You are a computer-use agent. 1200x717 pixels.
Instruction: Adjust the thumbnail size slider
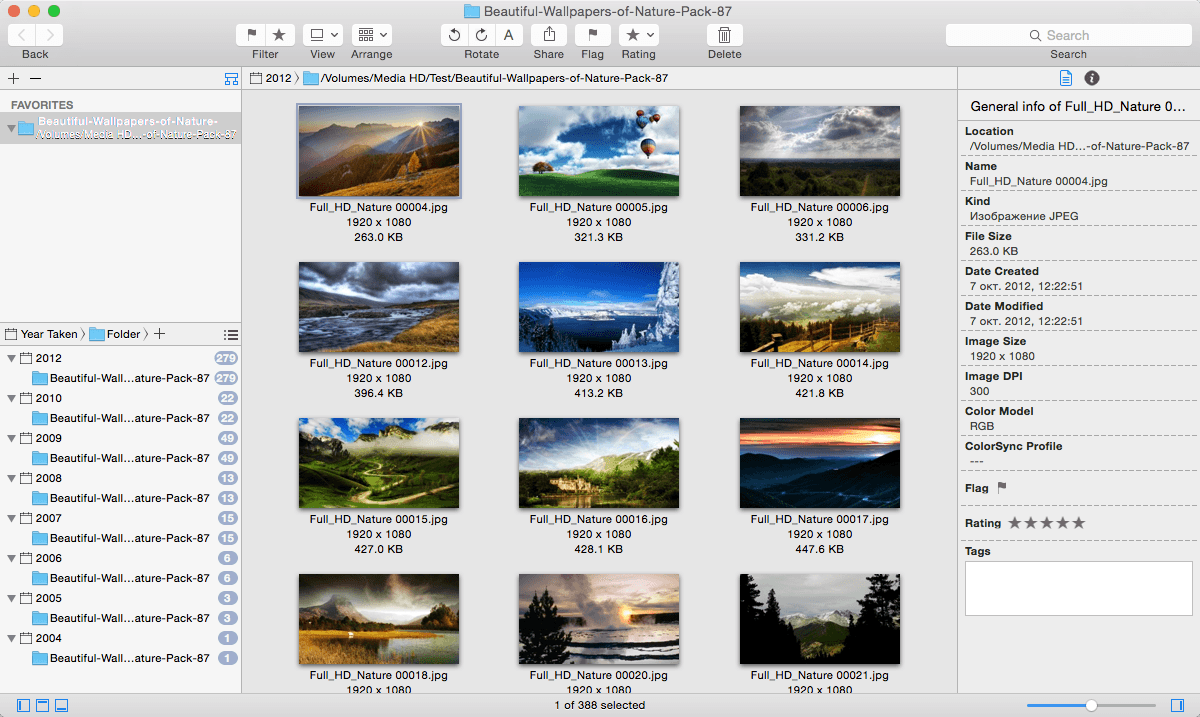[x=1092, y=705]
